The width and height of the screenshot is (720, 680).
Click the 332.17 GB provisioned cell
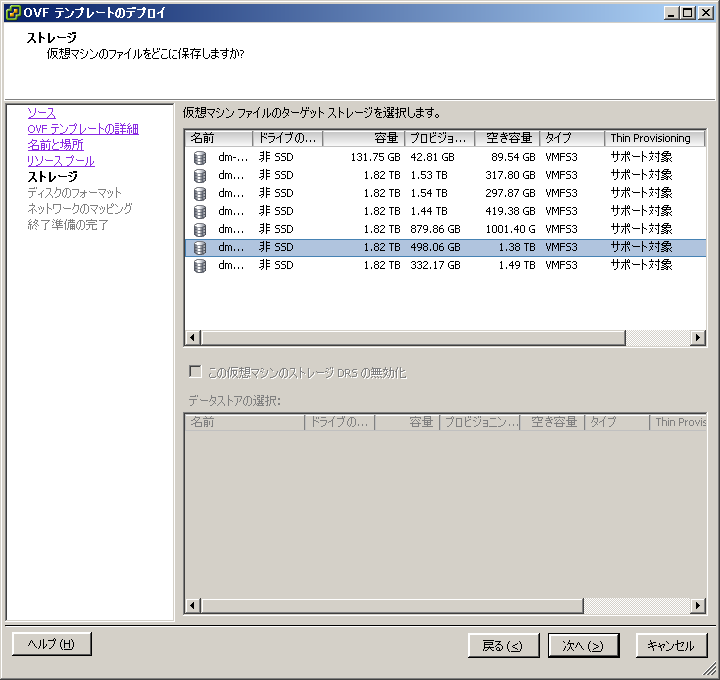coord(435,265)
